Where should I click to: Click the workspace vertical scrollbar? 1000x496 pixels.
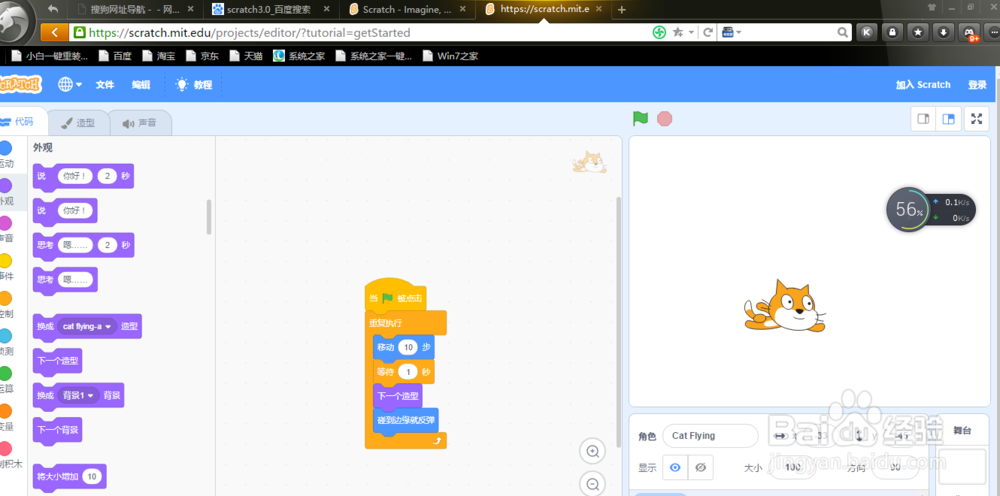618,322
